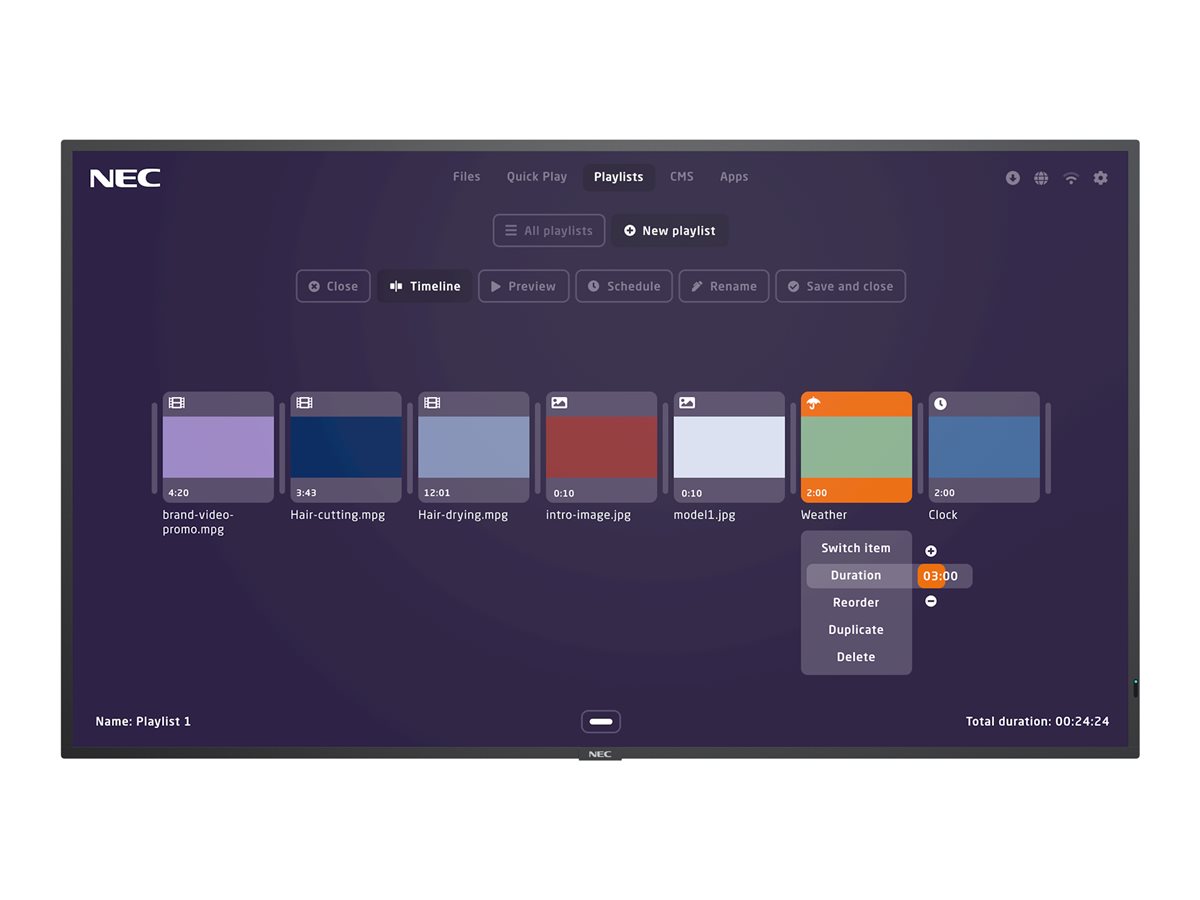
Task: Click the clock icon on Clock tile
Action: (x=940, y=404)
